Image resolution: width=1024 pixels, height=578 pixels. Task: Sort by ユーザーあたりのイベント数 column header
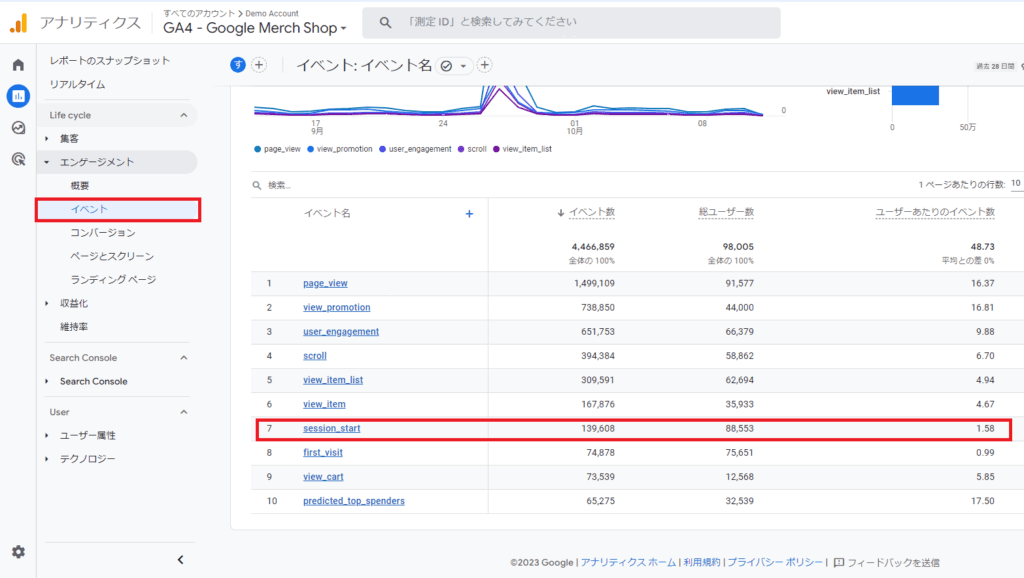coord(935,212)
